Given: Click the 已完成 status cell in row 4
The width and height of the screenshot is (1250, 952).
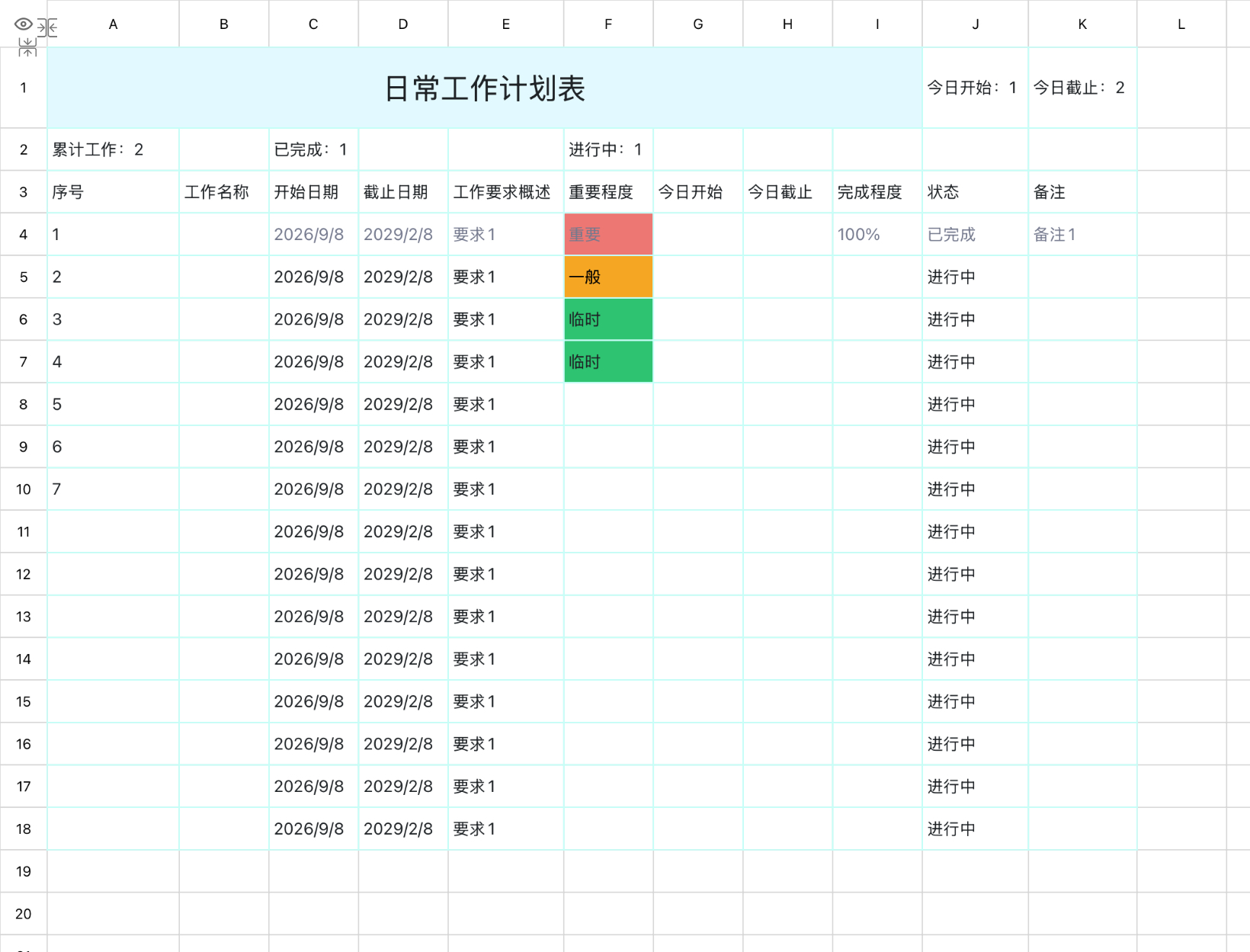Looking at the screenshot, I should (x=975, y=235).
